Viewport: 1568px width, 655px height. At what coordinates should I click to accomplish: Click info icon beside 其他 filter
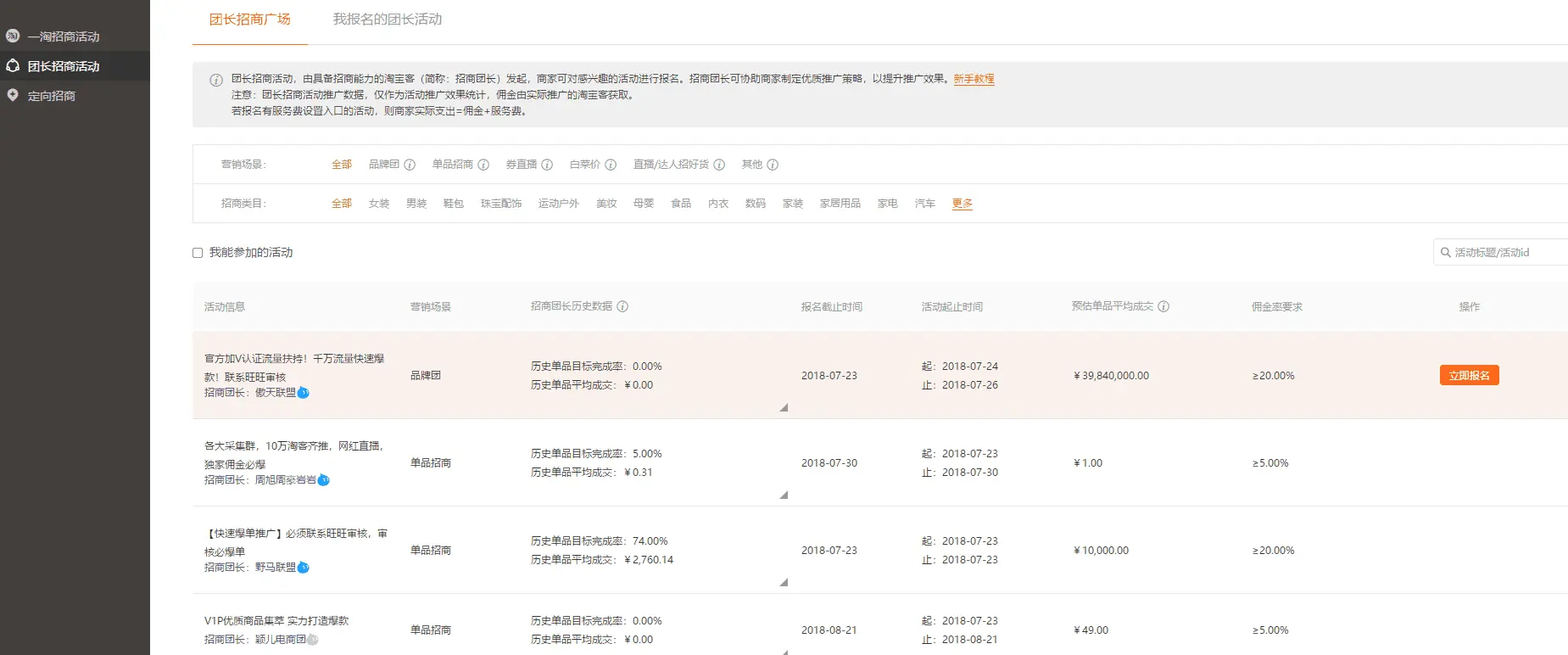(773, 165)
